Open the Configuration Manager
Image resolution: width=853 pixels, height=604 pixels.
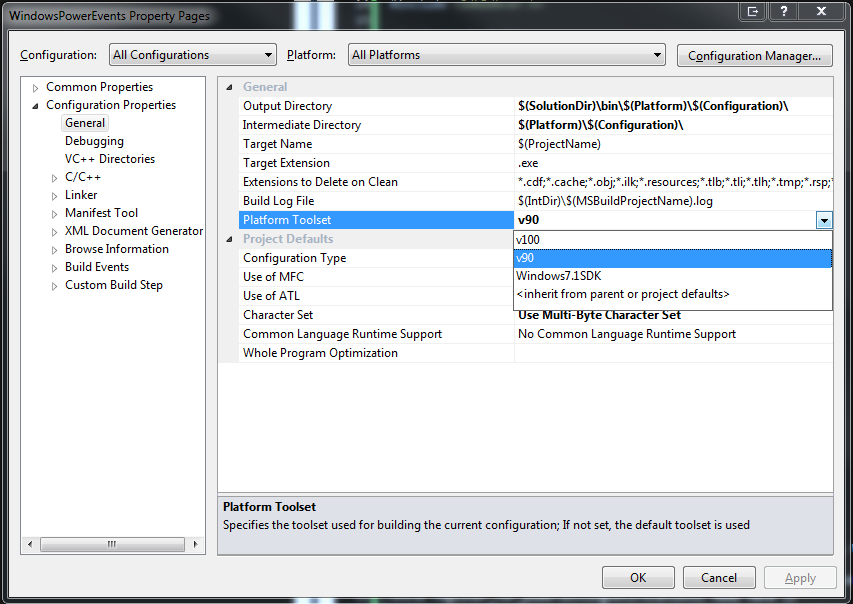(754, 56)
